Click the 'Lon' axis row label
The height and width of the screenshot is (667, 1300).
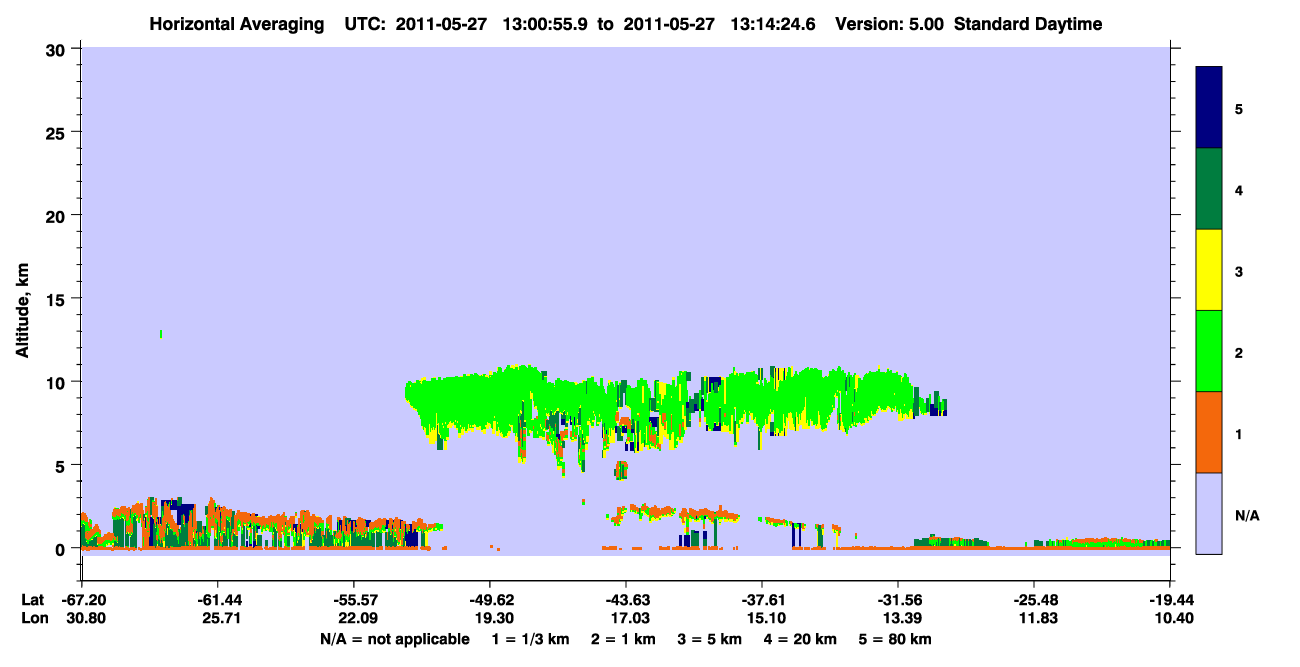pyautogui.click(x=33, y=618)
